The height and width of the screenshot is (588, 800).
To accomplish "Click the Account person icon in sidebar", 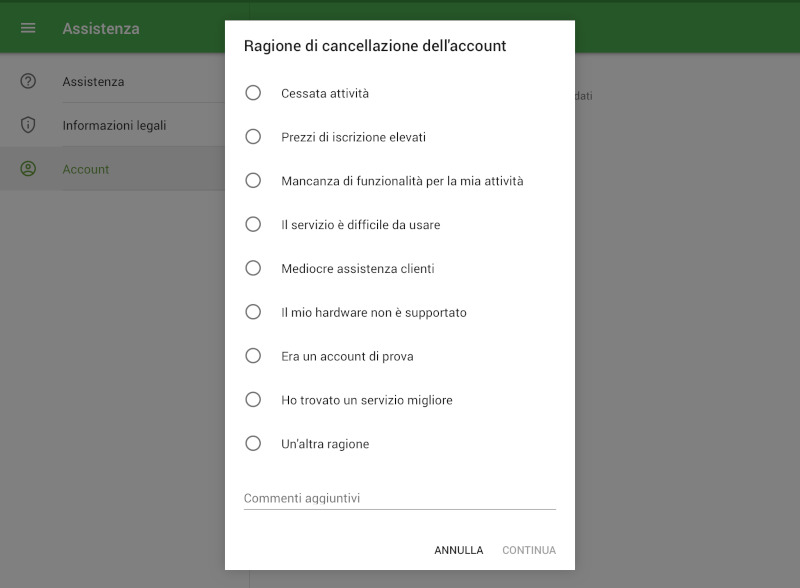I will [27, 168].
